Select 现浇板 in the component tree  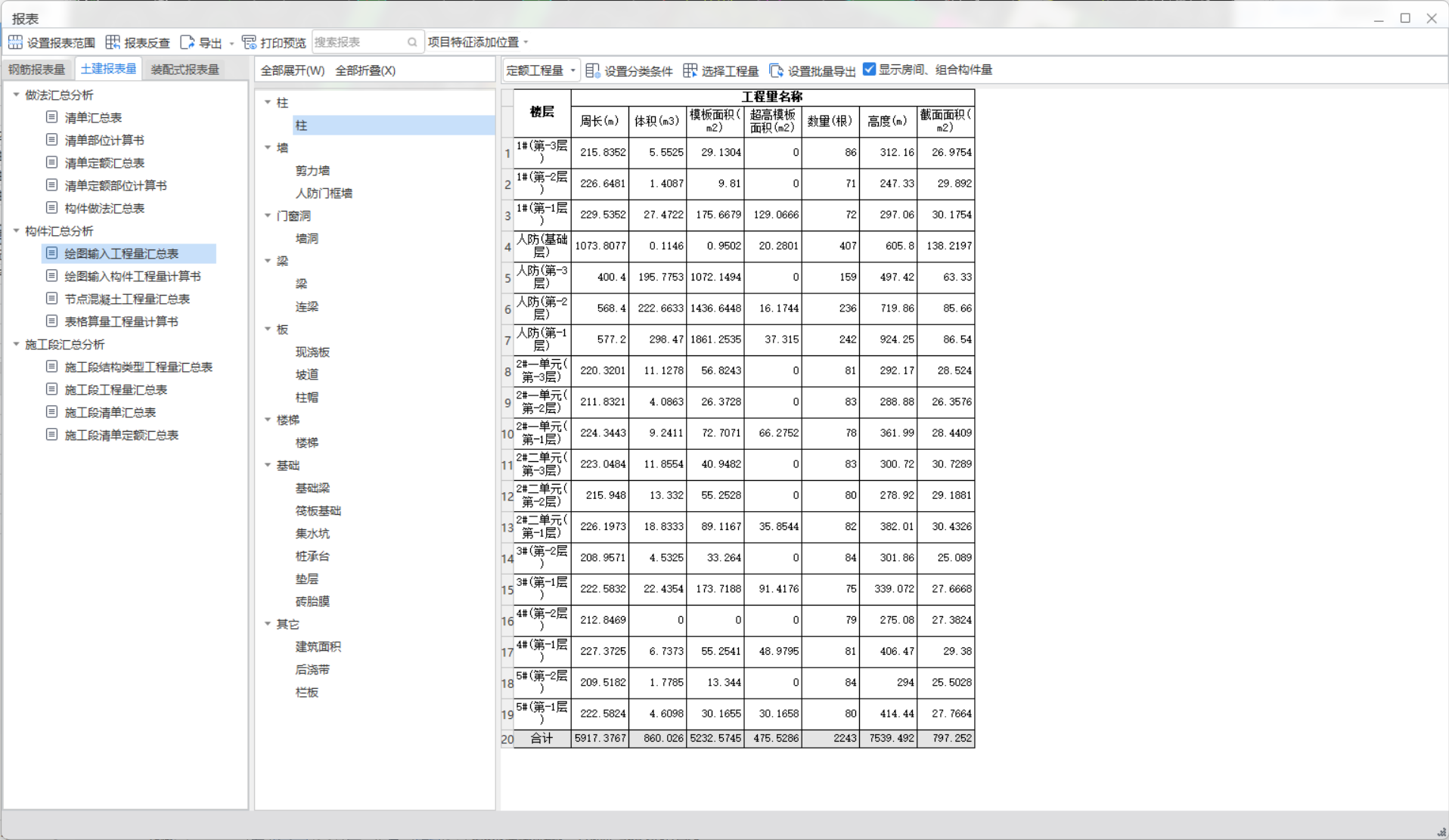(312, 352)
